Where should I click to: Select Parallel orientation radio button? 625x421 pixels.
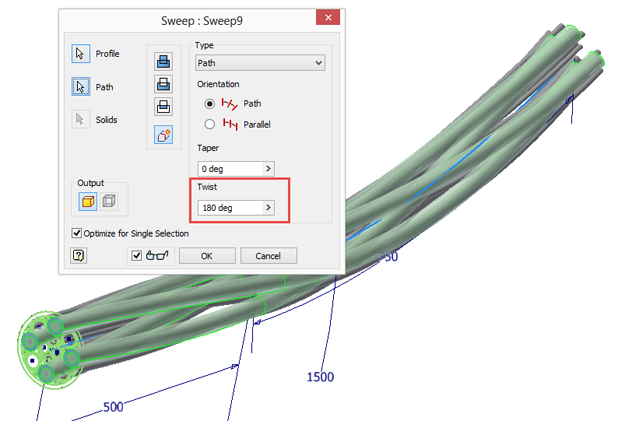tap(210, 124)
